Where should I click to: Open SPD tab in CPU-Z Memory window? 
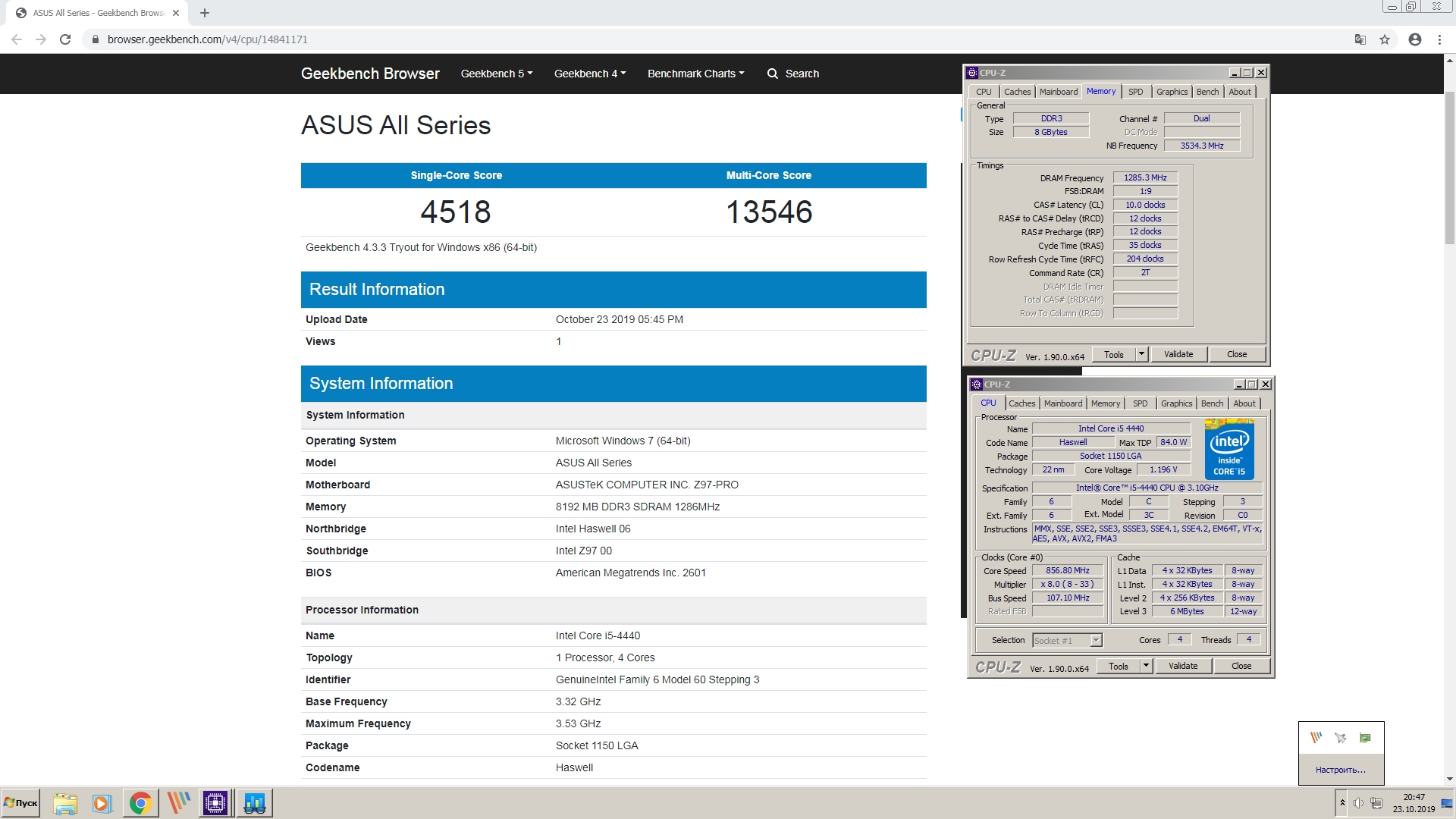[x=1135, y=92]
